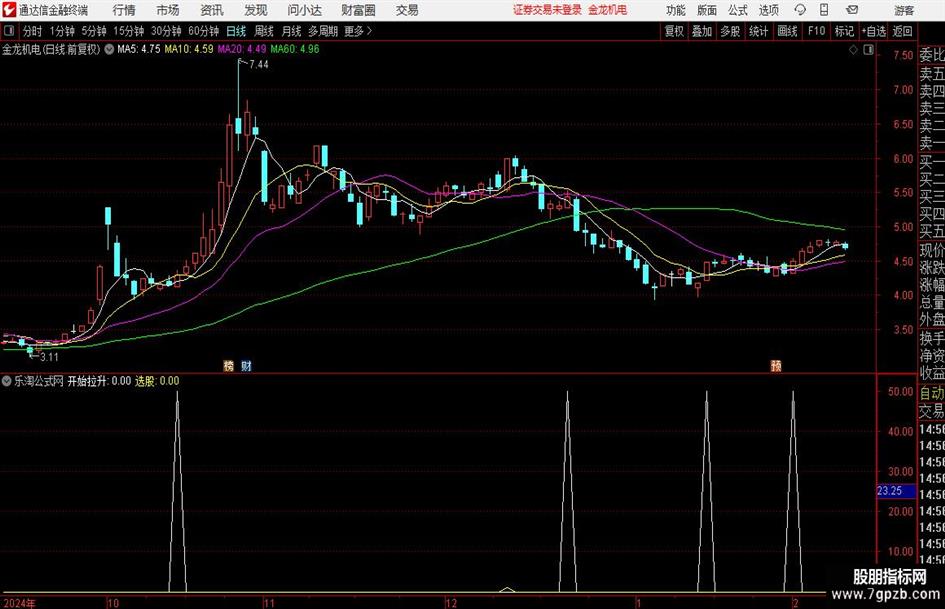Viewport: 945px width, 609px height.
Task: Click the MA20: 4.49 indicator label
Action: [242, 49]
